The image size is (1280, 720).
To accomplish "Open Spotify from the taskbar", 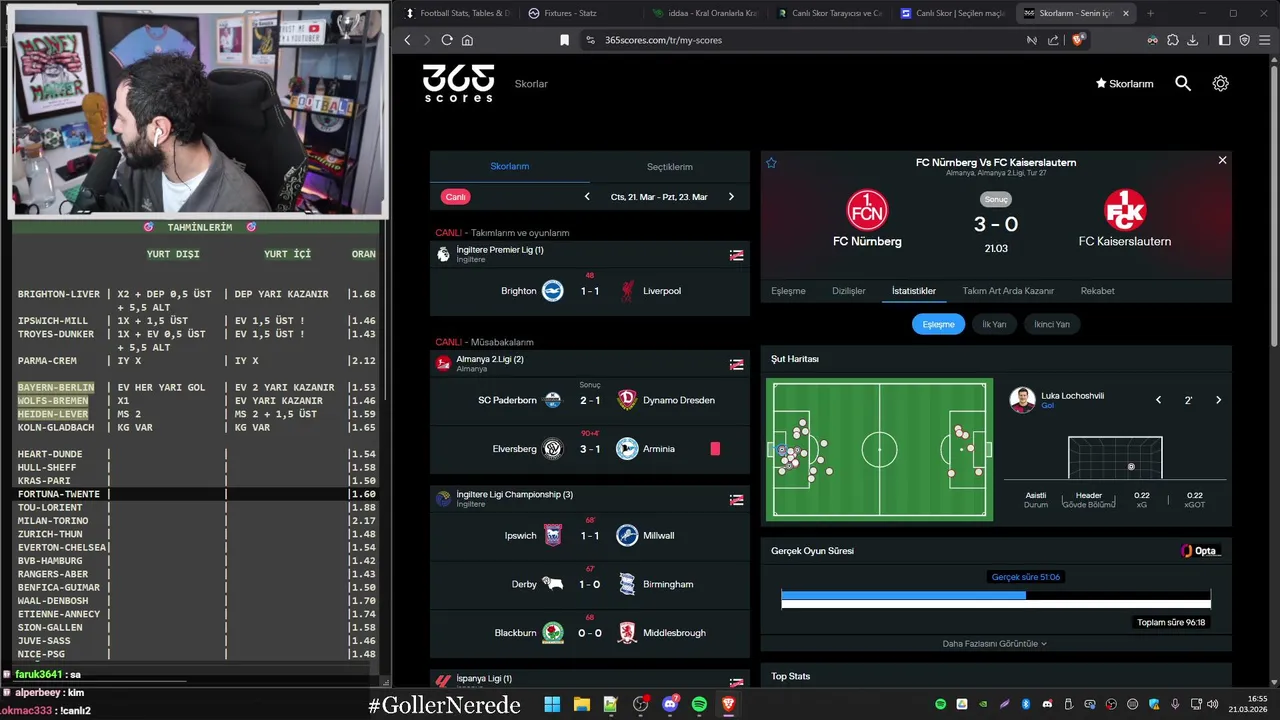I will pos(699,705).
